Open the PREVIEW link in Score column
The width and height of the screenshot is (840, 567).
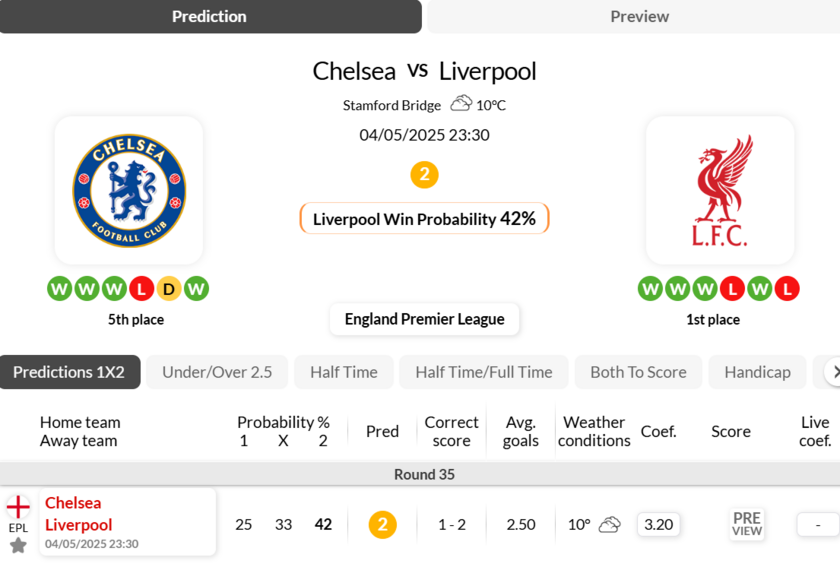point(747,524)
